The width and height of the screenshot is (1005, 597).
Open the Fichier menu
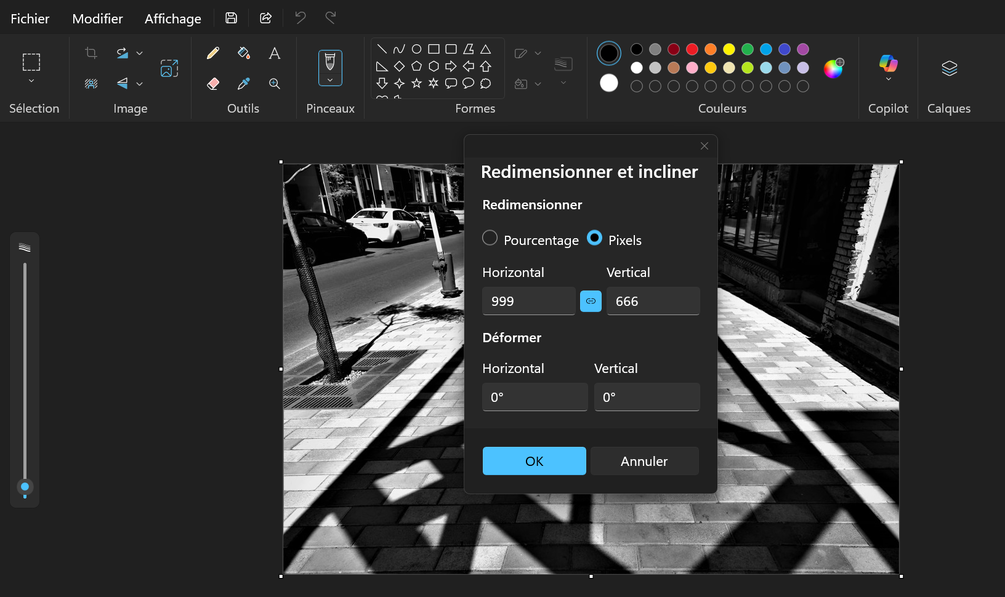coord(29,19)
